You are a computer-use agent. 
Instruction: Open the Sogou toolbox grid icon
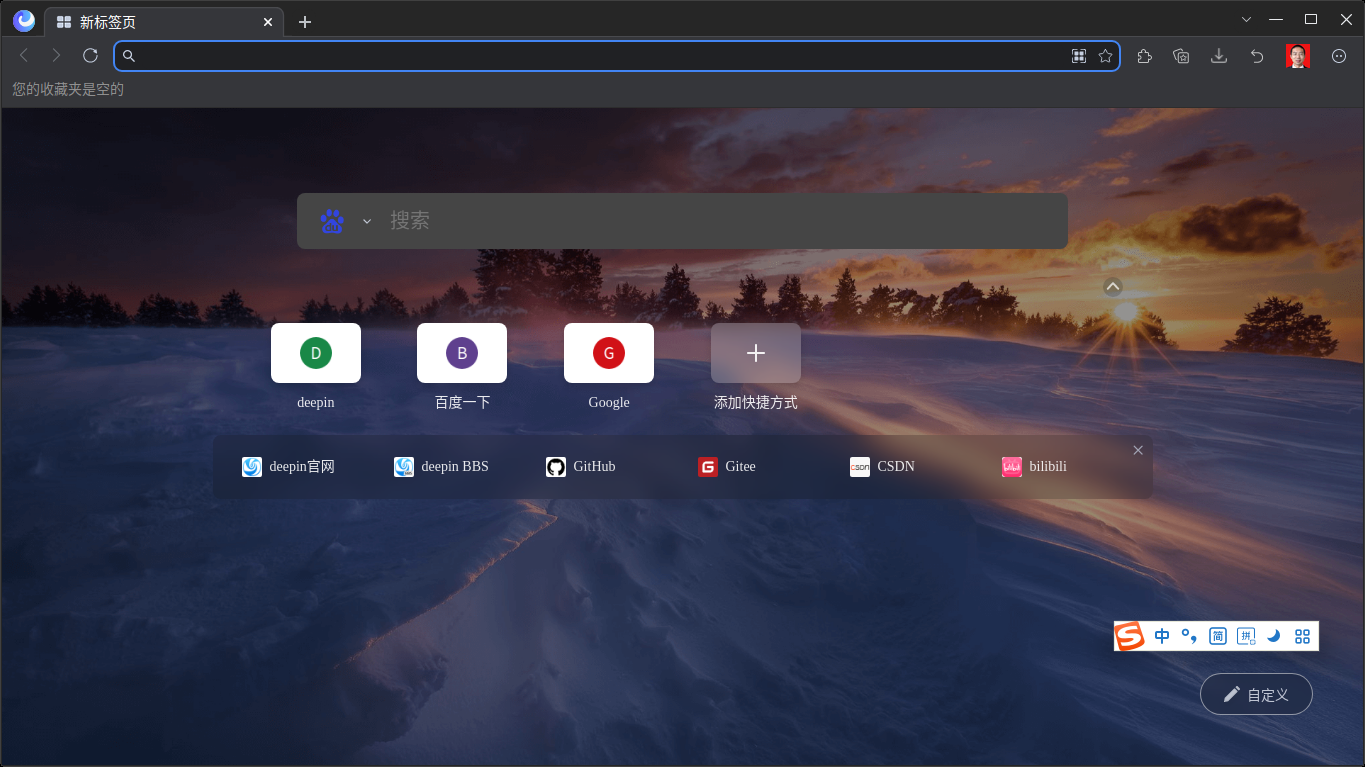pos(1302,636)
